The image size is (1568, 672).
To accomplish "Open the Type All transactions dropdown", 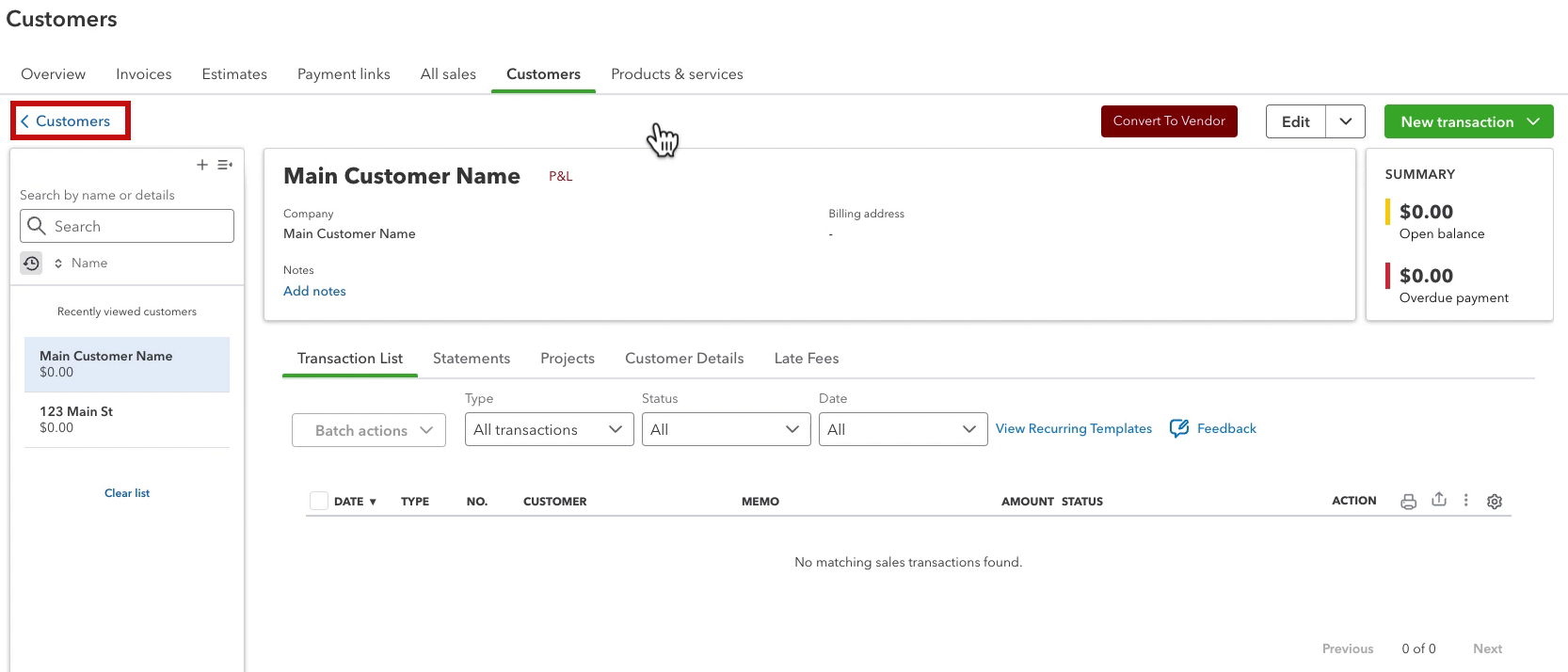I will [550, 429].
